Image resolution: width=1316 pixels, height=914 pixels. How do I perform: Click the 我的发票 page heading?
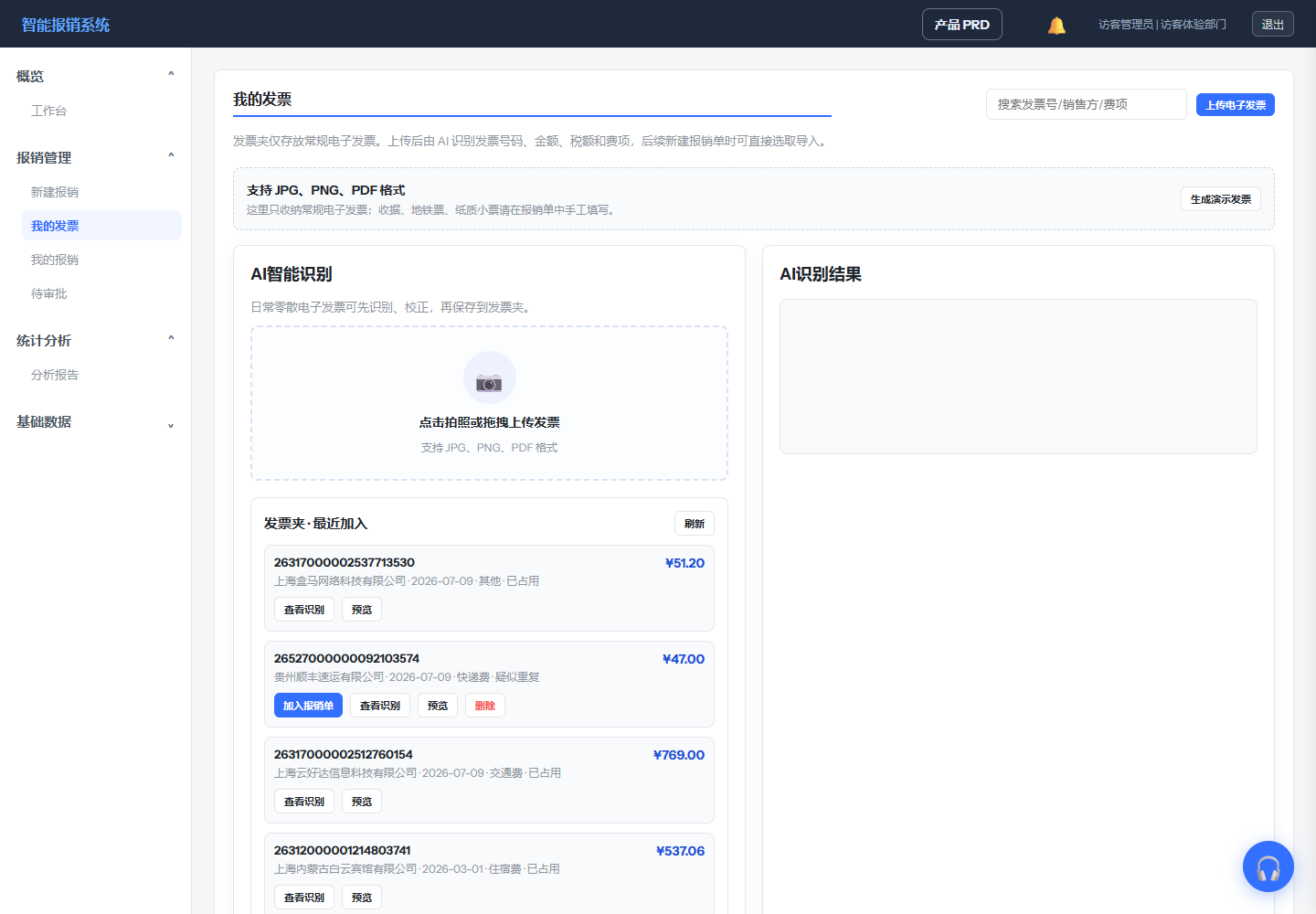(x=262, y=99)
